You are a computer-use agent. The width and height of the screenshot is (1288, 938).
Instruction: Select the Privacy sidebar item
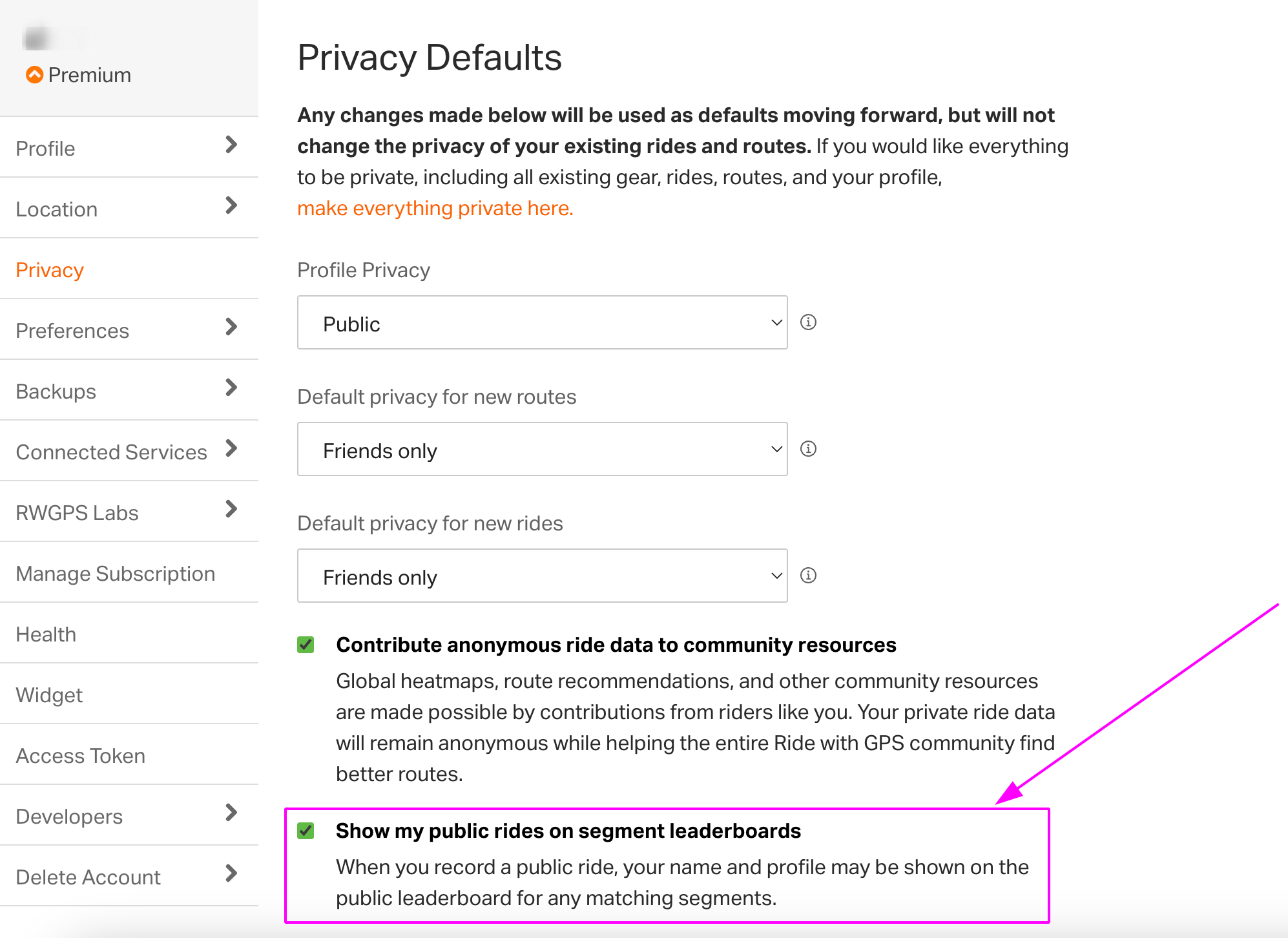point(50,270)
